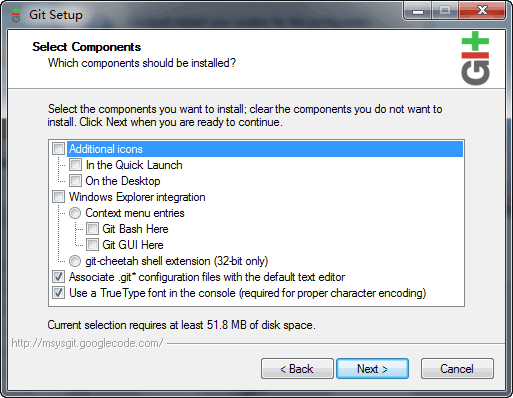Go back with the Back button
The height and width of the screenshot is (398, 513).
[x=297, y=369]
